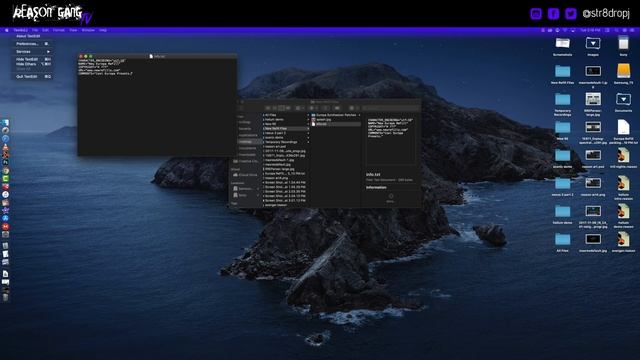Choose Hide TextEdit menu entry

(32, 59)
